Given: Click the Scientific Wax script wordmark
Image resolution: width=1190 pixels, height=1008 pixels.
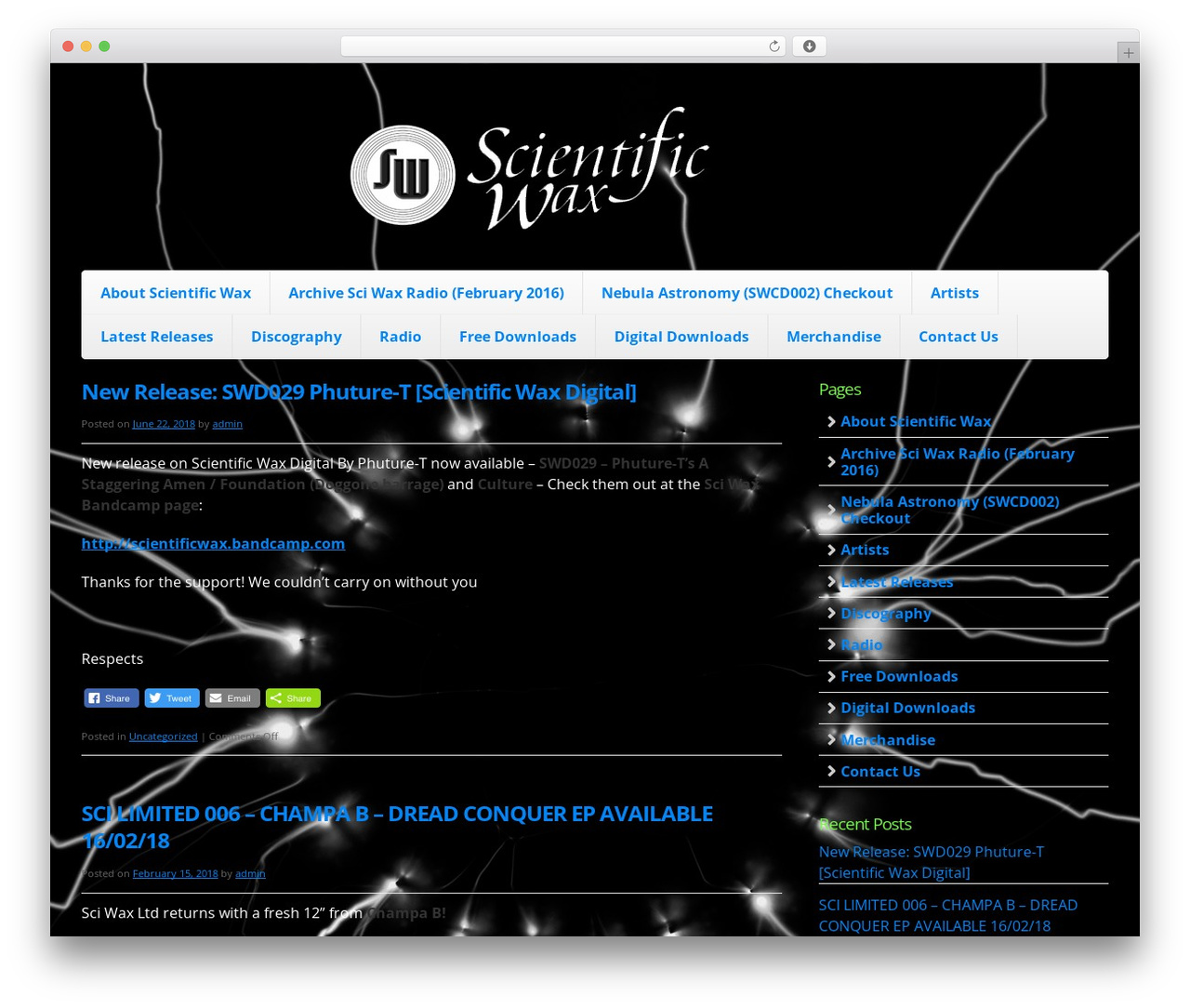Looking at the screenshot, I should pos(588,167).
